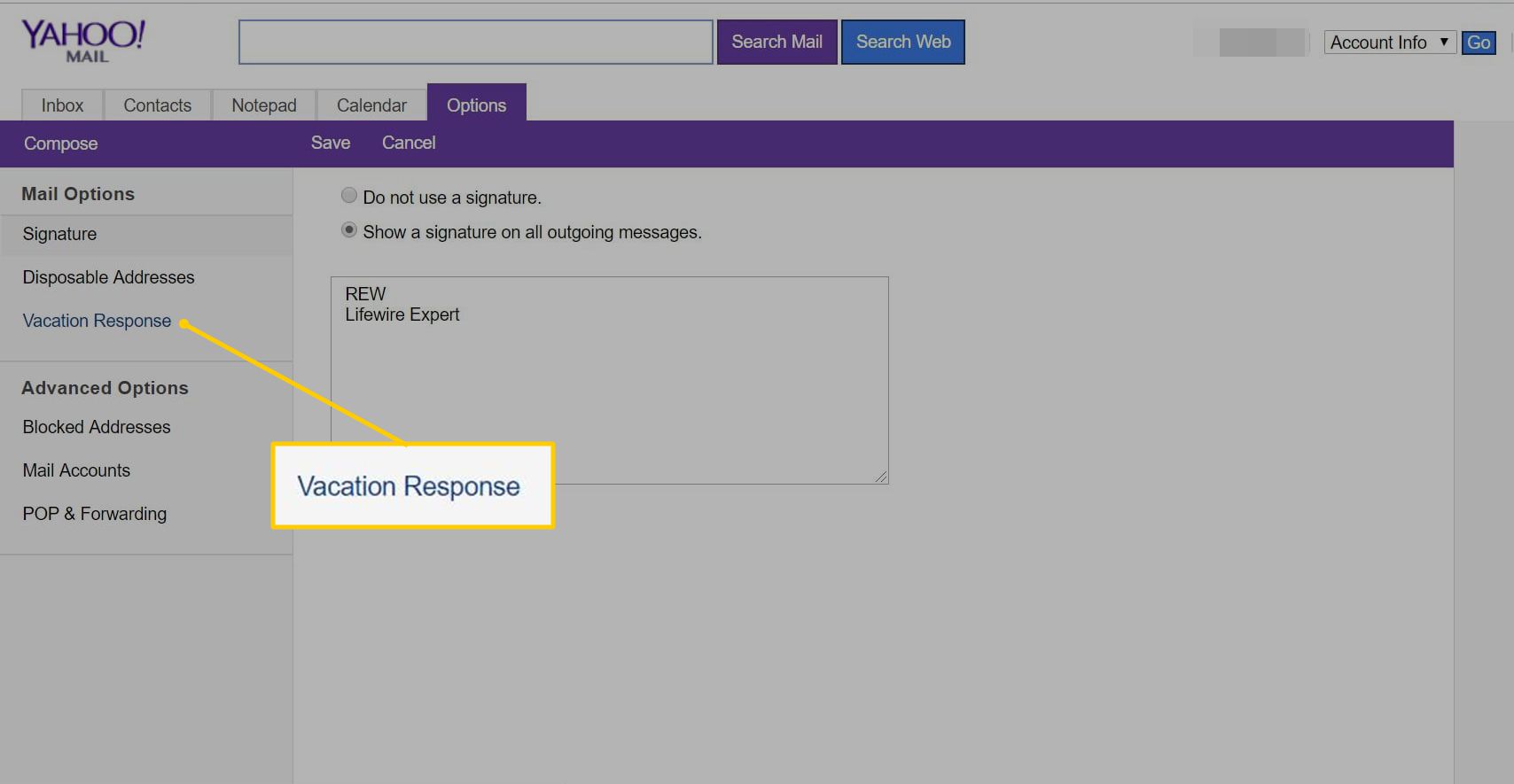1514x784 pixels.
Task: Open the Account Info dropdown
Action: click(1389, 43)
